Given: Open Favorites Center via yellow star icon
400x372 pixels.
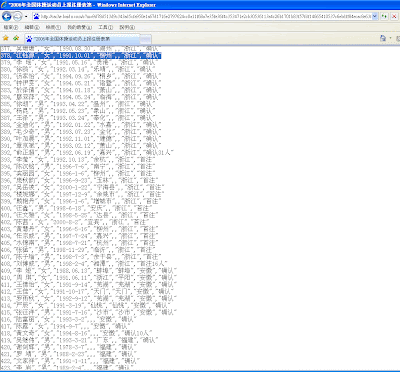Looking at the screenshot, I should 6,38.
